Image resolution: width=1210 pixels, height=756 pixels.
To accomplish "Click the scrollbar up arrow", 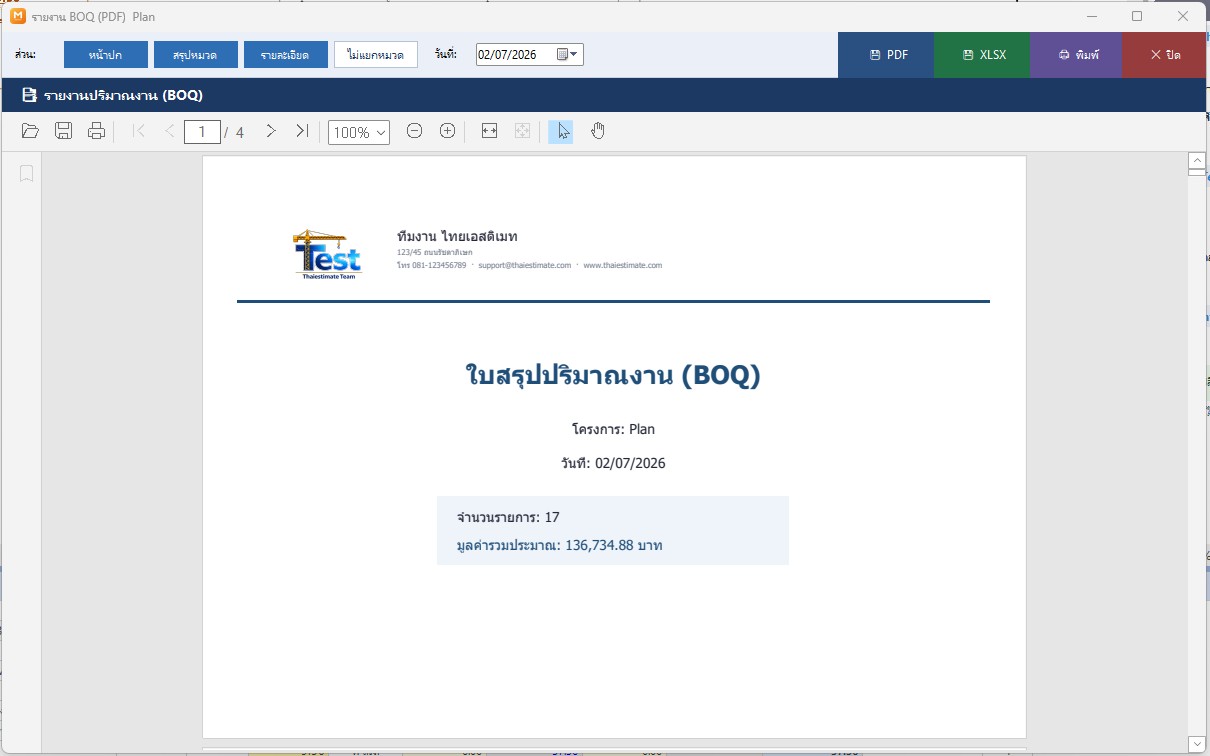I will click(x=1196, y=160).
